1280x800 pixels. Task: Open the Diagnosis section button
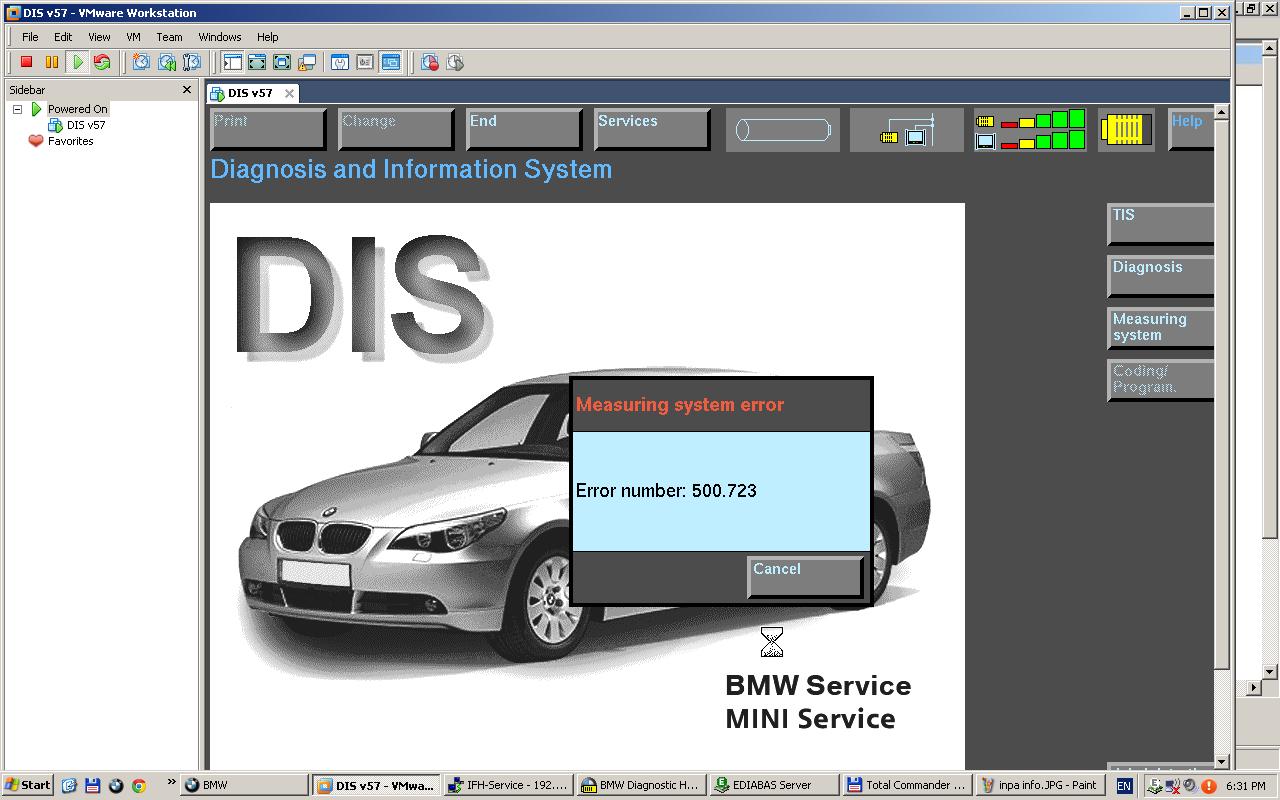(x=1161, y=277)
